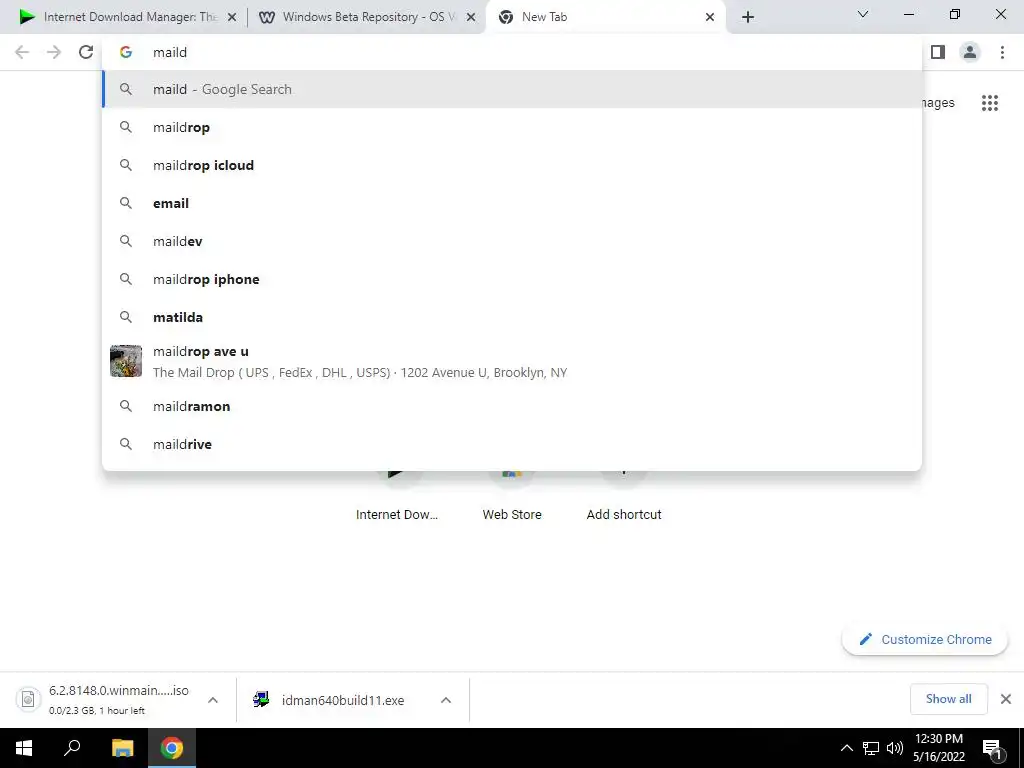Open the network tray icon
This screenshot has height=768, width=1024.
coord(871,748)
